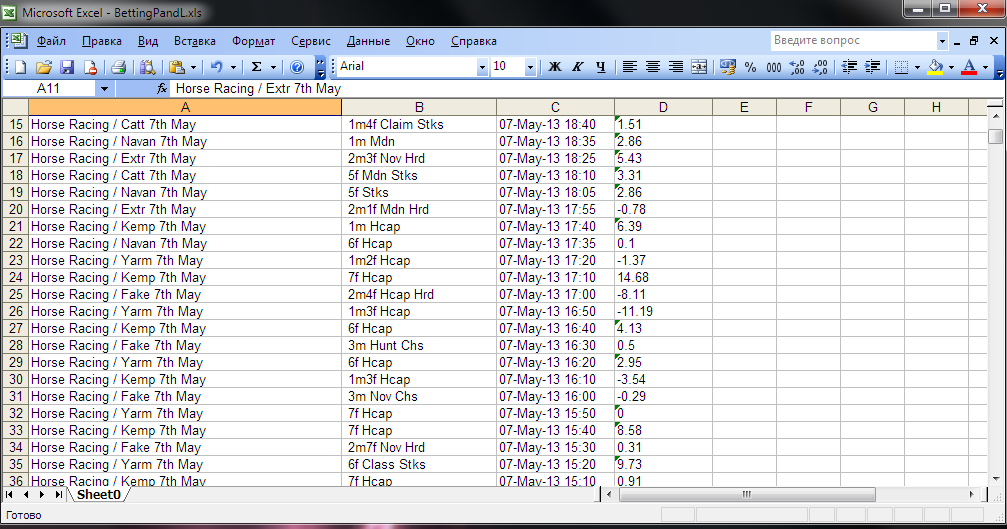This screenshot has height=529, width=1007.
Task: Open the AutoSum functions dropdown arrow
Action: [273, 67]
